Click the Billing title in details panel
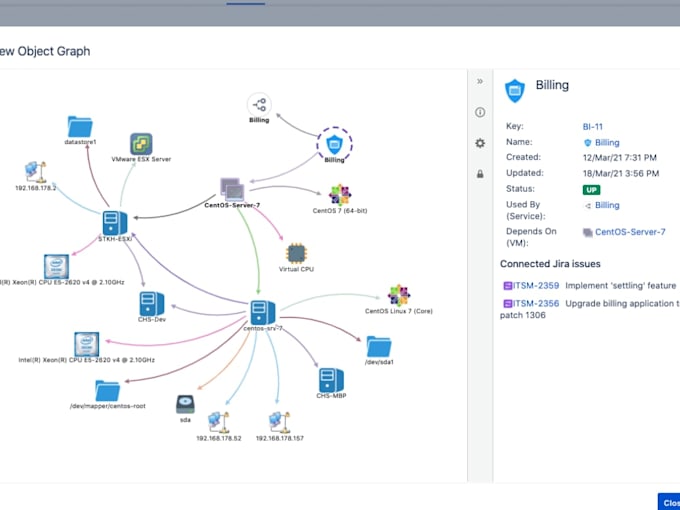This screenshot has height=510, width=680. coord(552,85)
